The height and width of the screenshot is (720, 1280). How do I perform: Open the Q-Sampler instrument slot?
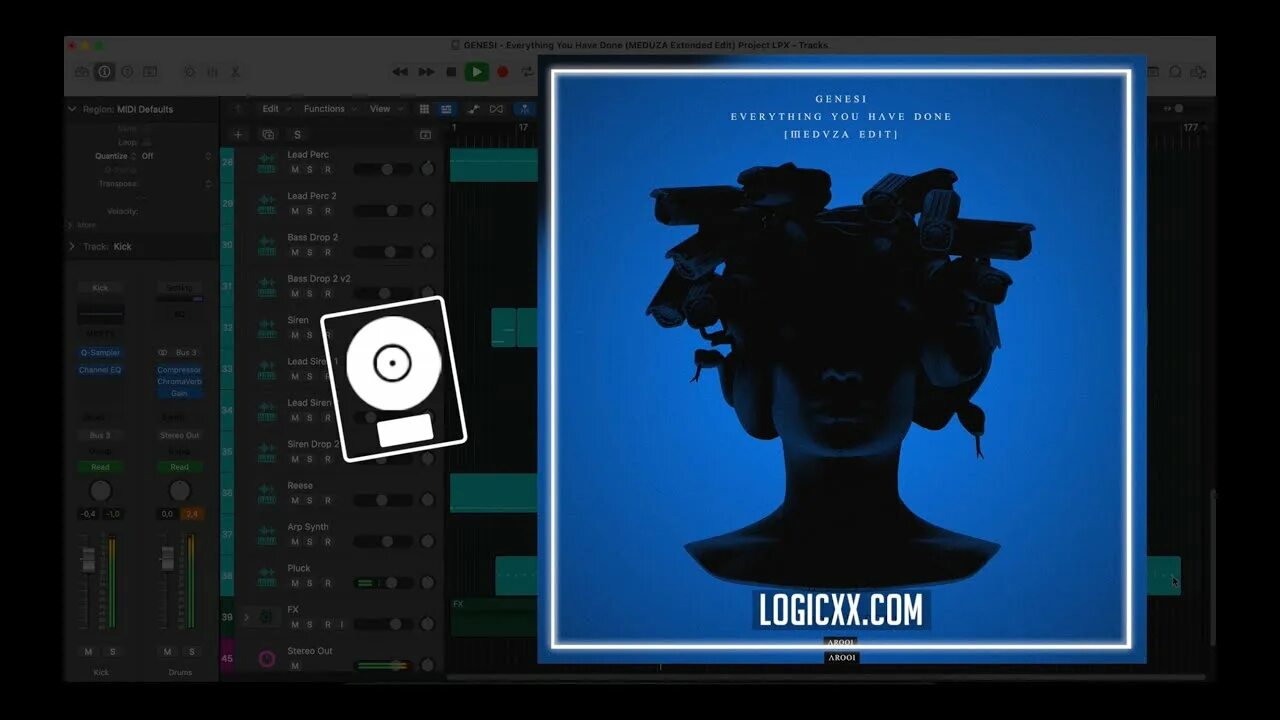(100, 353)
